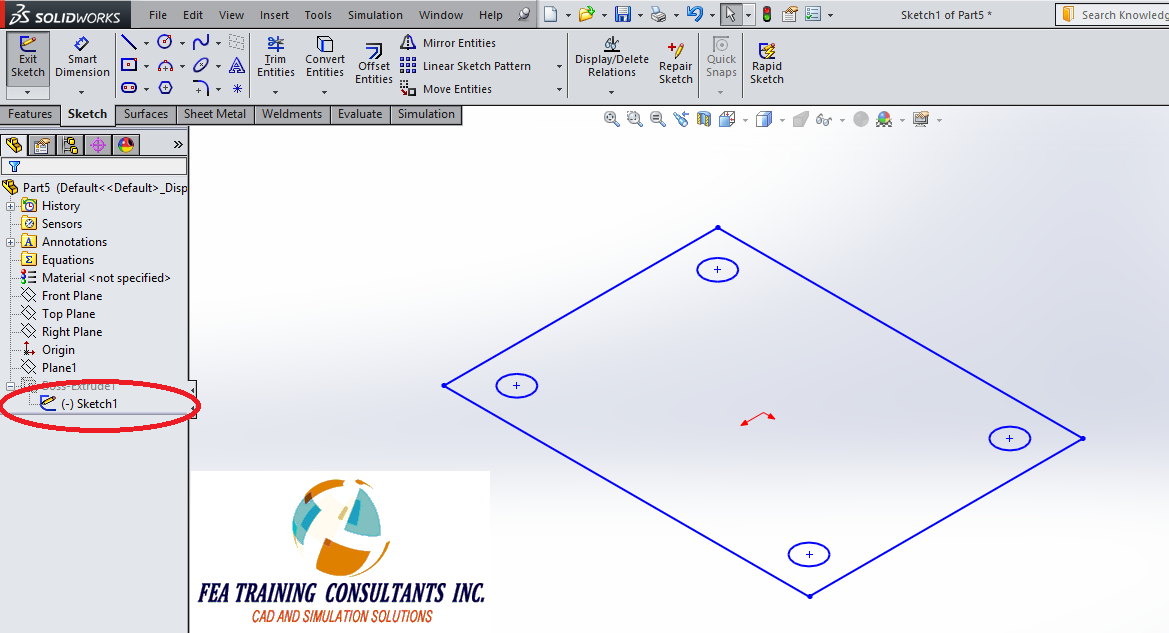Open the Line tool flyout arrow
The height and width of the screenshot is (633, 1169).
[146, 42]
